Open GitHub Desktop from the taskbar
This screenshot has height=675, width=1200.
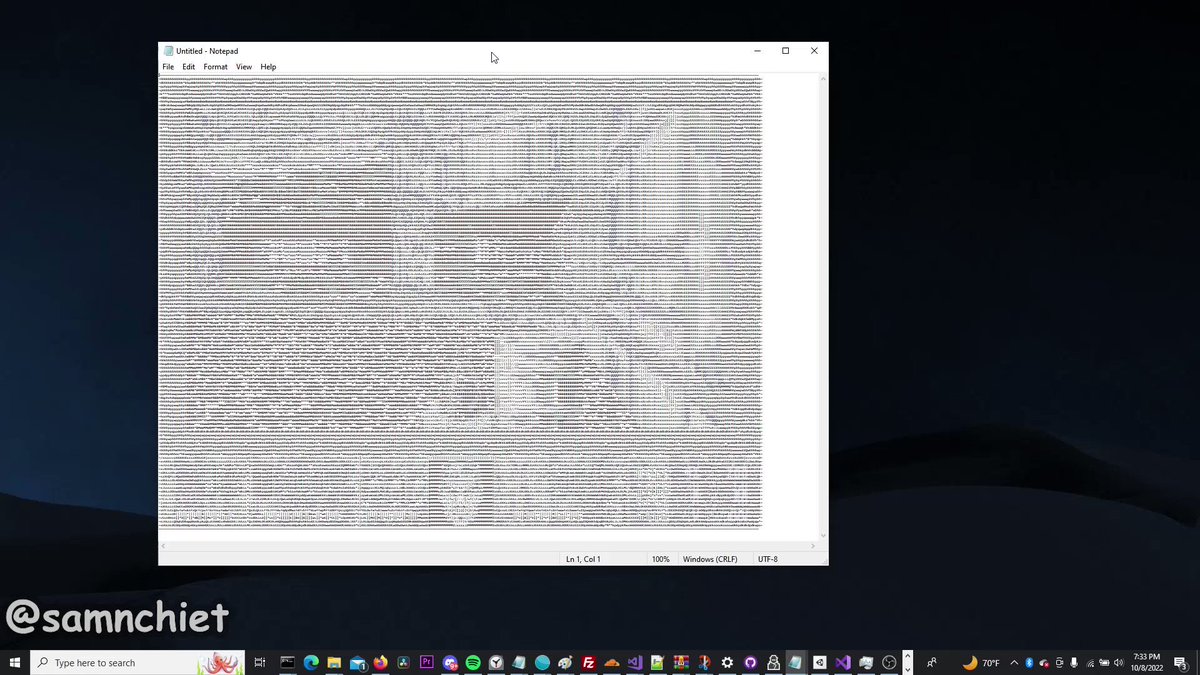pos(750,662)
